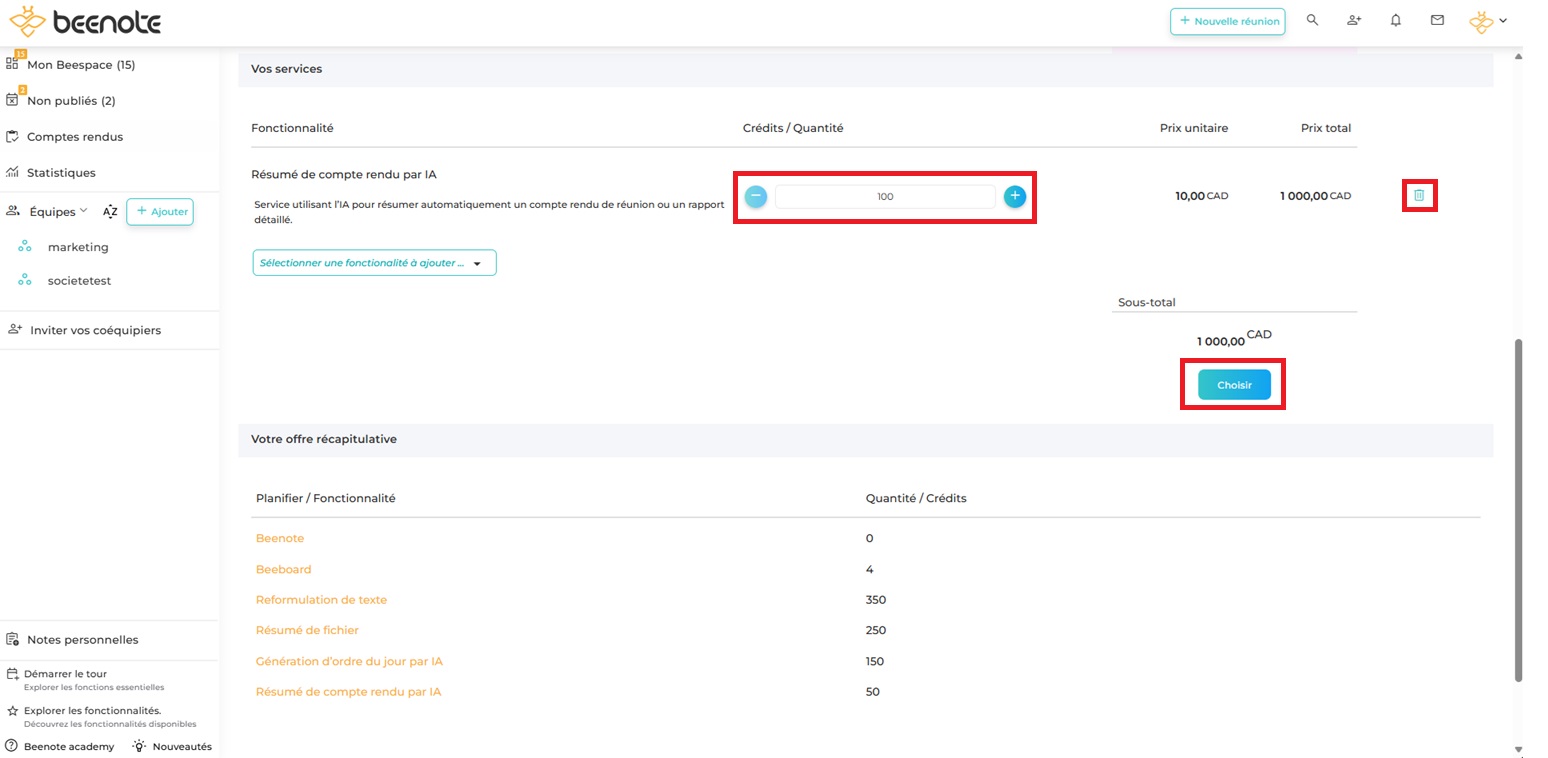Image resolution: width=1548 pixels, height=758 pixels.
Task: Select the marketing team
Action: (x=78, y=247)
